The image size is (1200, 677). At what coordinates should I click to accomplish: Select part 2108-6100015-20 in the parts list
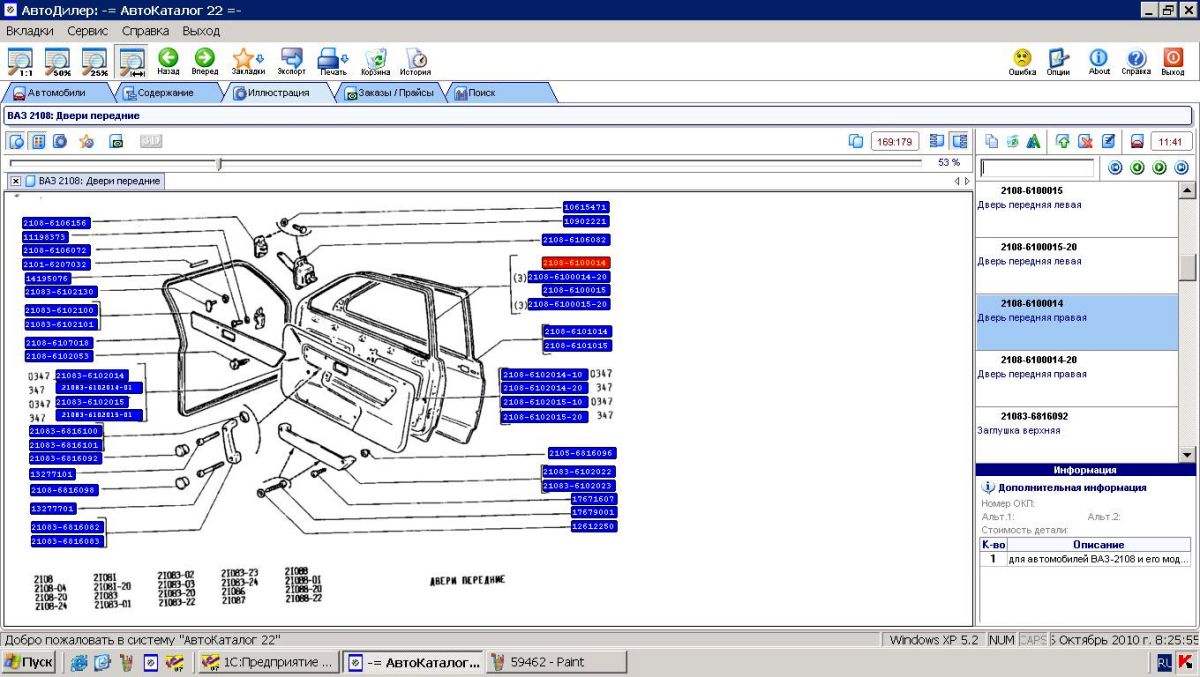coord(1077,265)
